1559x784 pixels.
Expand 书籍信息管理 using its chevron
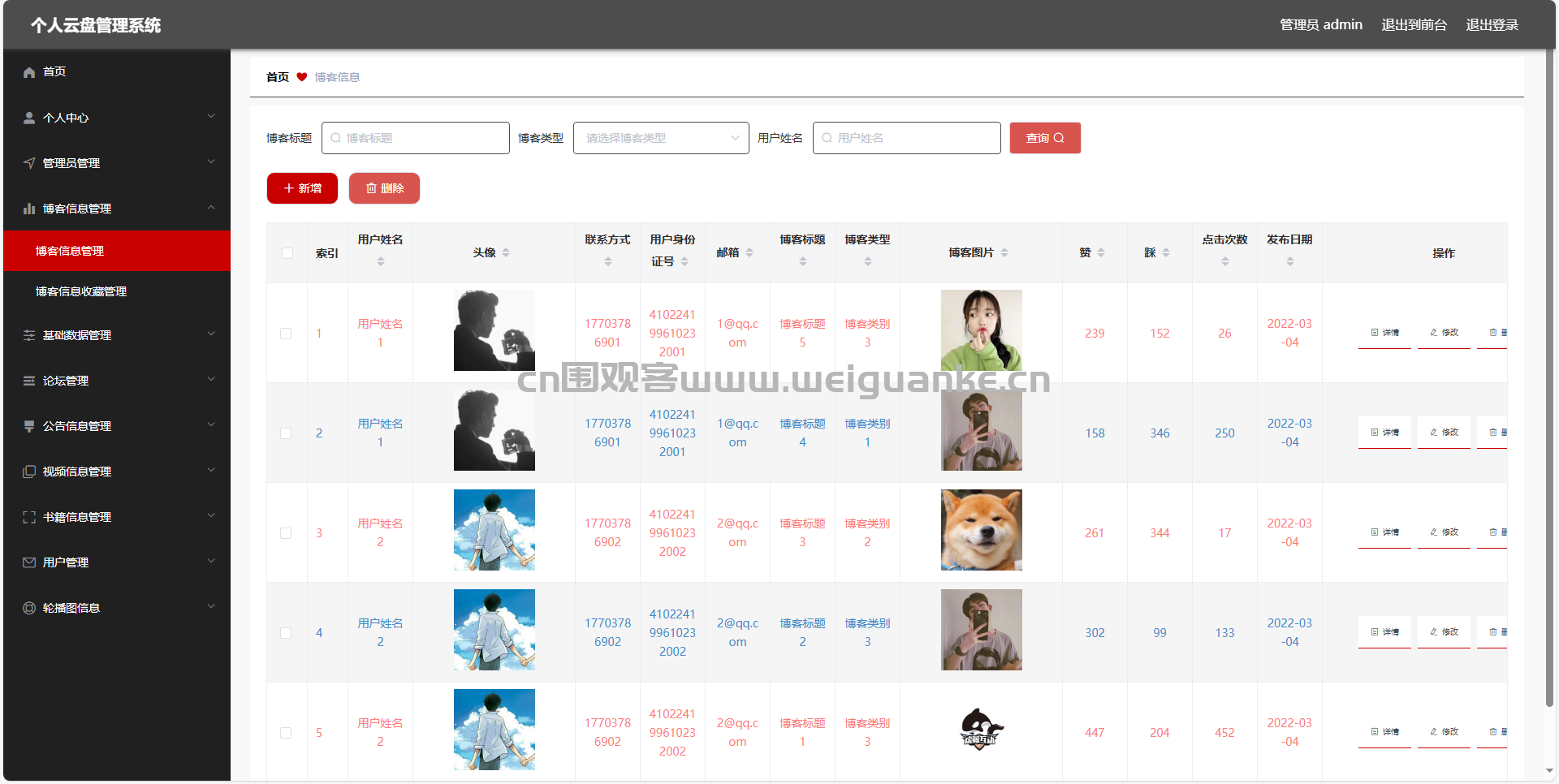pos(211,516)
